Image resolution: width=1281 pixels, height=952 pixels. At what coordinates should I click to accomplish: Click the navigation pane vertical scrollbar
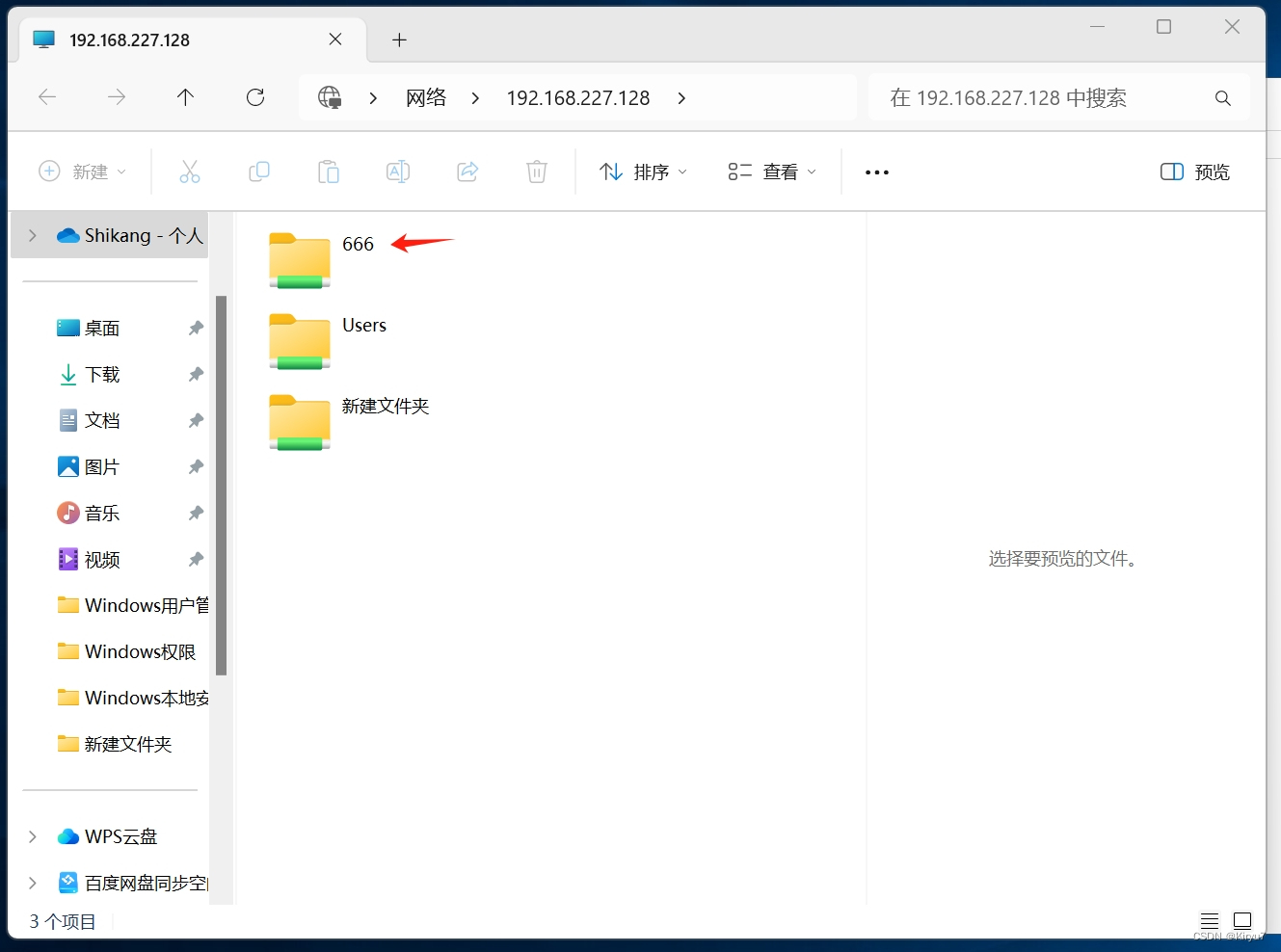pyautogui.click(x=221, y=486)
